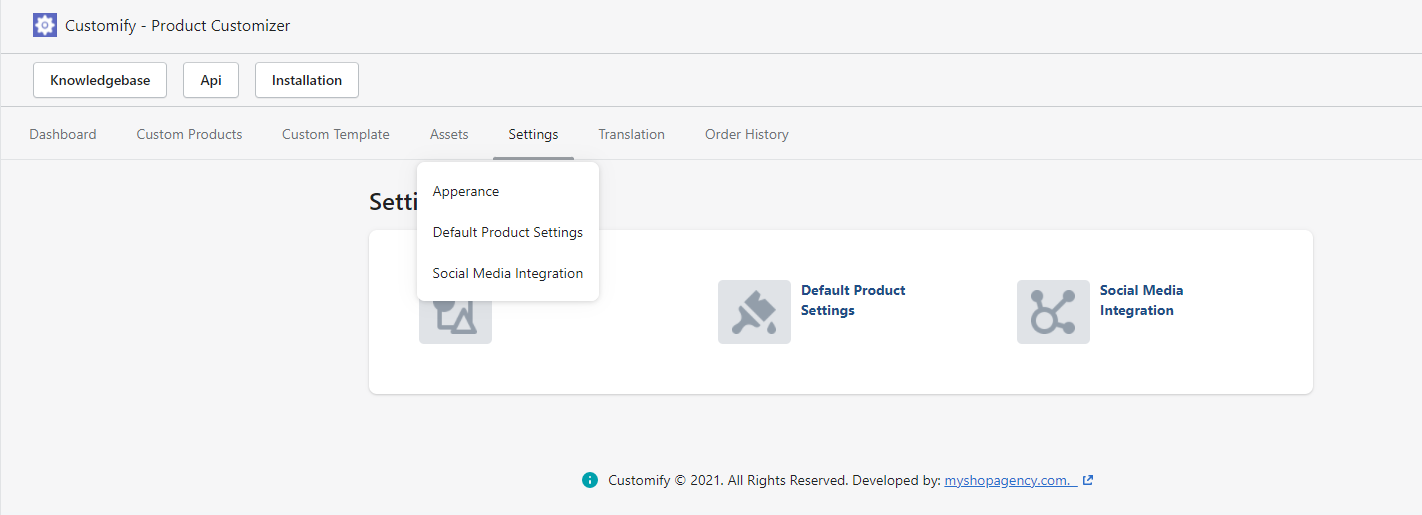Click the Appearance shapes icon tile
This screenshot has width=1422, height=515.
[x=455, y=322]
